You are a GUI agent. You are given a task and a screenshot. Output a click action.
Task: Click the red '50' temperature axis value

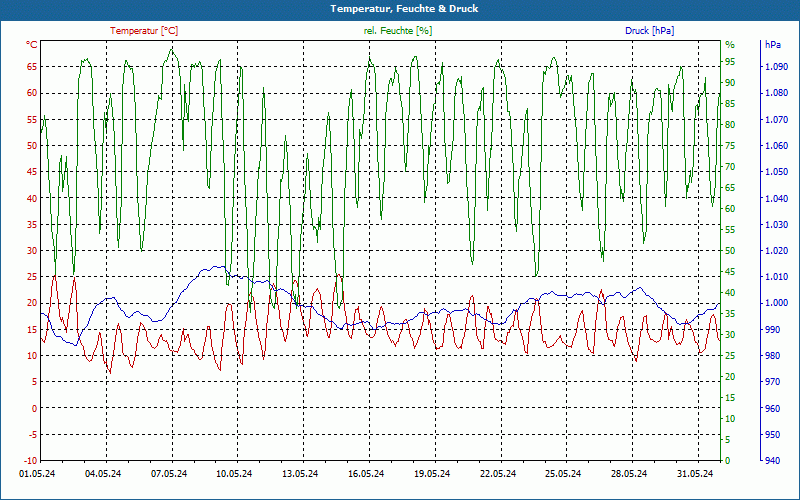coord(32,145)
